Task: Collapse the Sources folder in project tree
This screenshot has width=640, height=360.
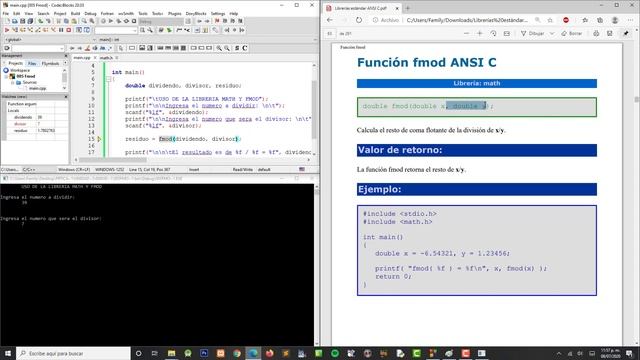Action: click(13, 82)
